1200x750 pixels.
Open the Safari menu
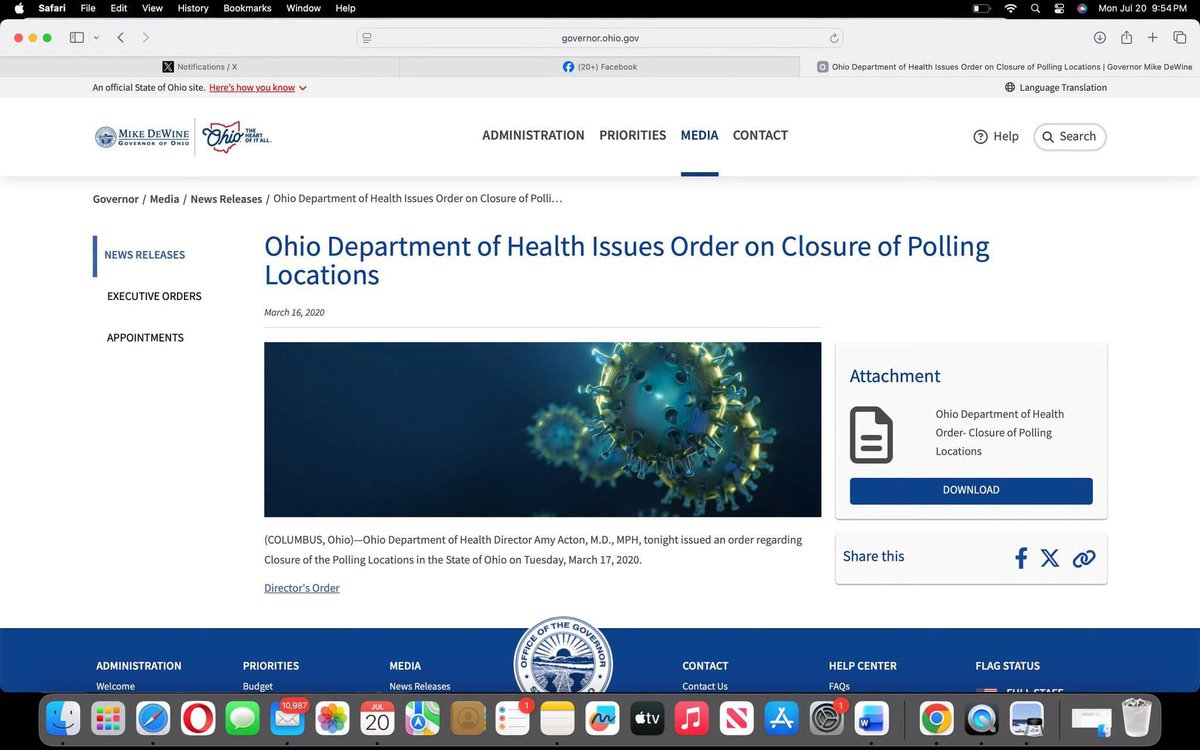tap(52, 8)
